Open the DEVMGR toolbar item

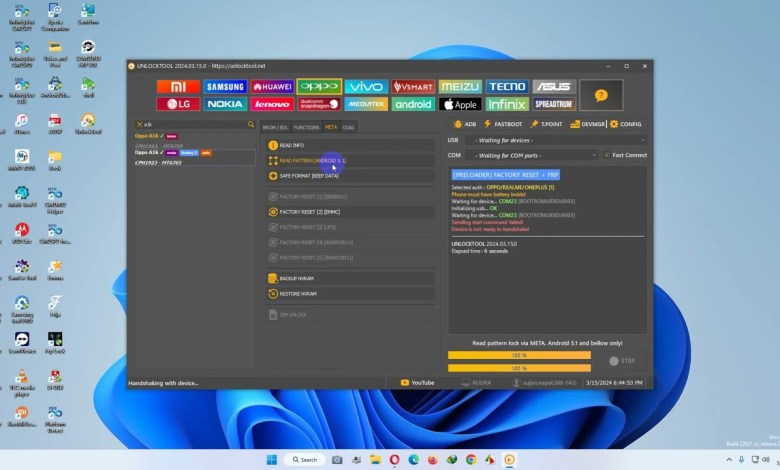587,124
